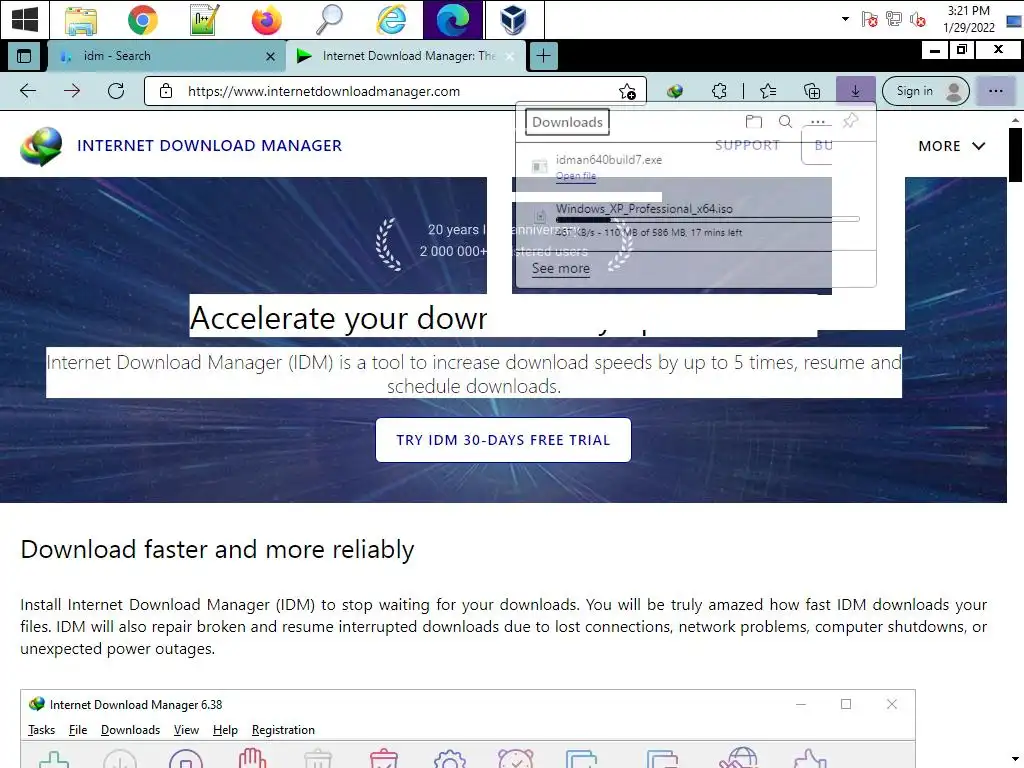Open the VirtualBox taskbar icon
Screen dimensions: 1024x768
pyautogui.click(x=513, y=20)
